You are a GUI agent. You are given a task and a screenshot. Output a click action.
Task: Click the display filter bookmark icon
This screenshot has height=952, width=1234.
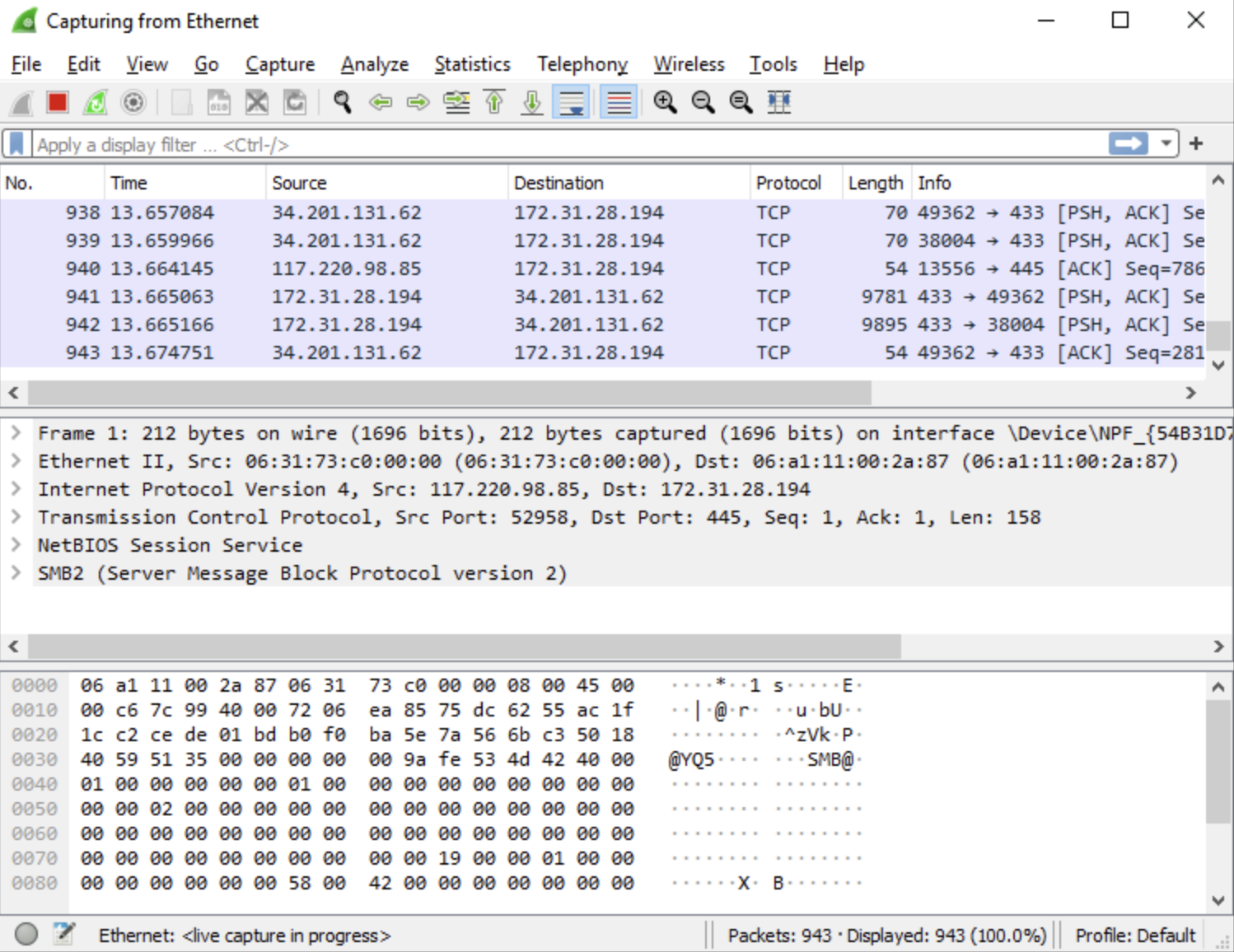point(16,144)
